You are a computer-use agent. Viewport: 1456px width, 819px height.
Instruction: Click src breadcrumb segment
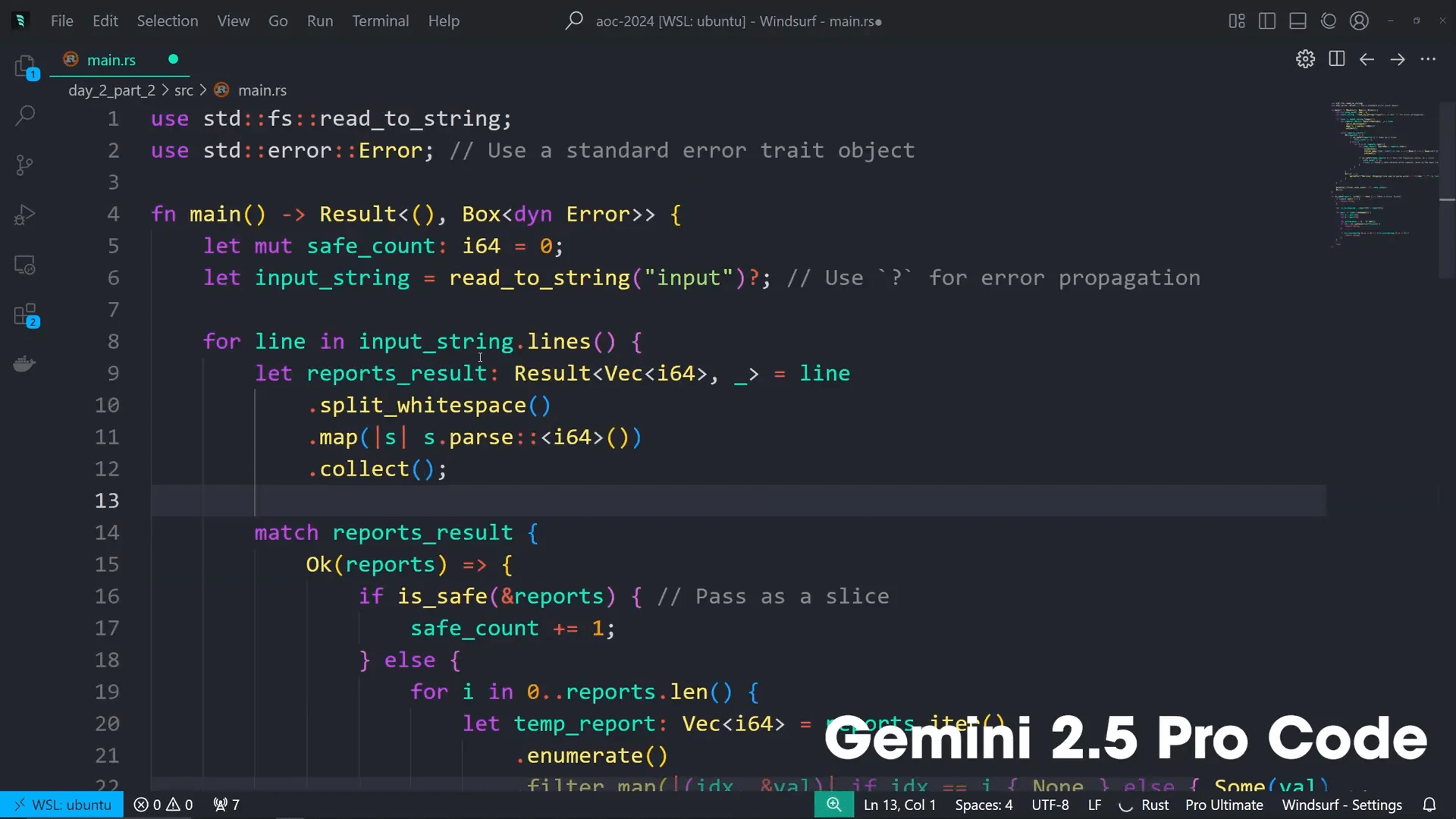click(184, 90)
